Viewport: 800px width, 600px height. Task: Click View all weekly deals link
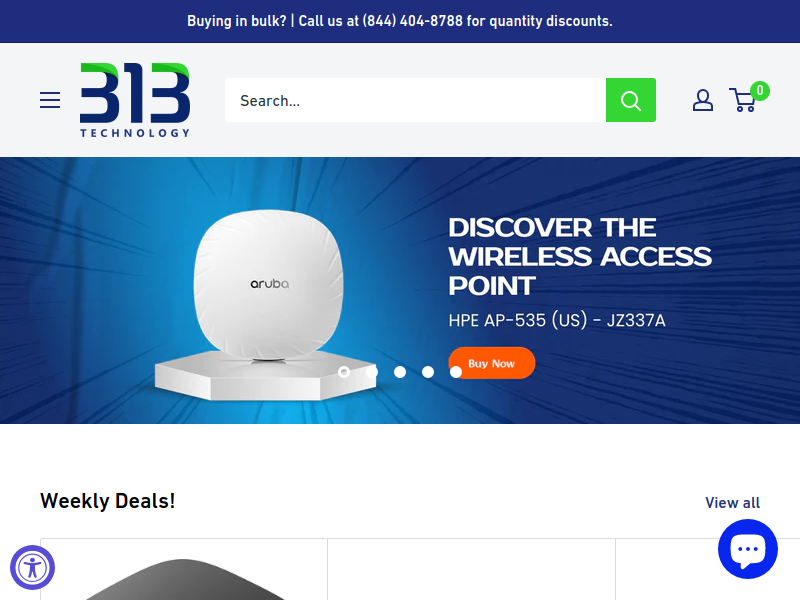(x=732, y=503)
